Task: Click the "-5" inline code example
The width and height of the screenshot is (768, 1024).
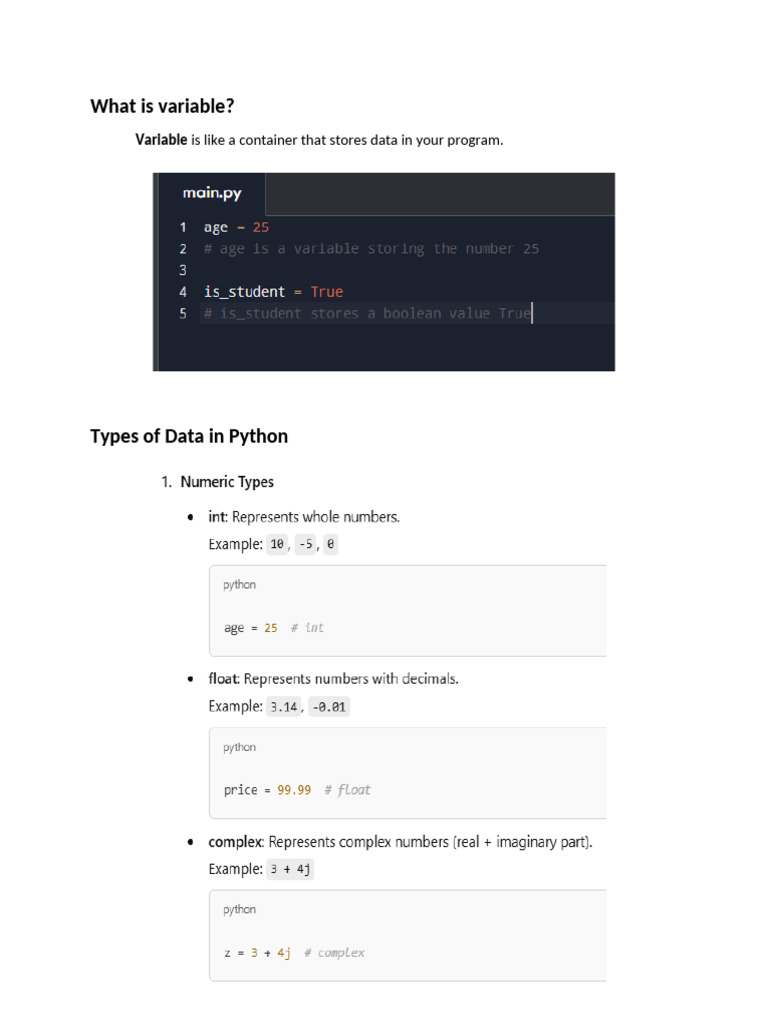Action: (x=306, y=545)
